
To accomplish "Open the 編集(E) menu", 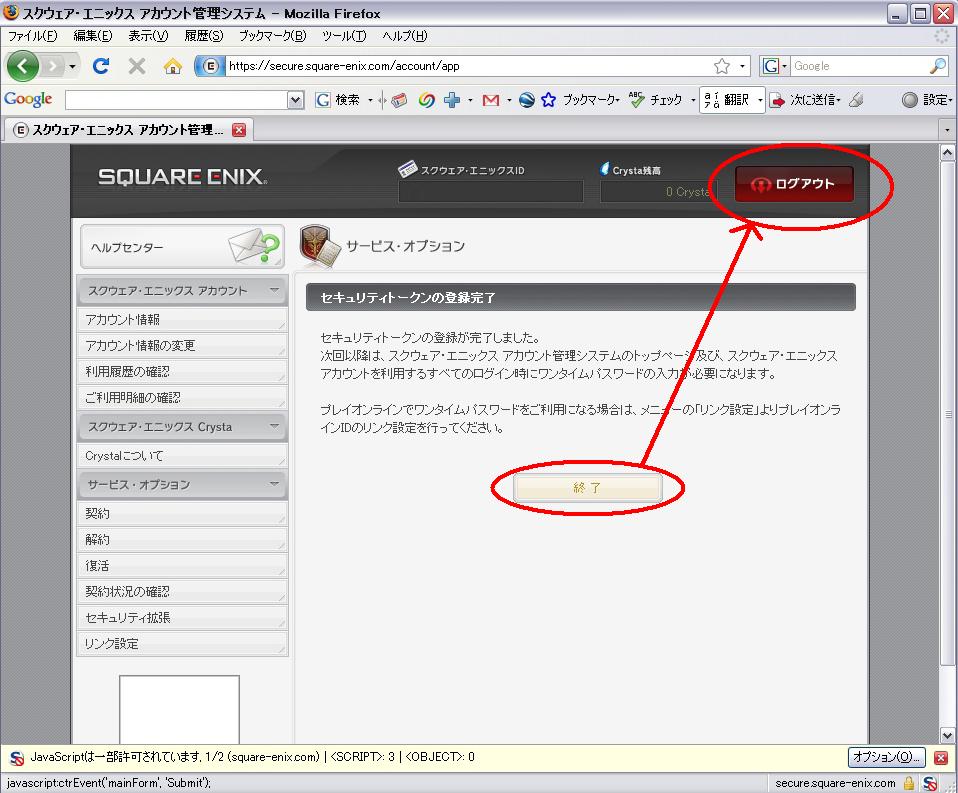I will (93, 36).
